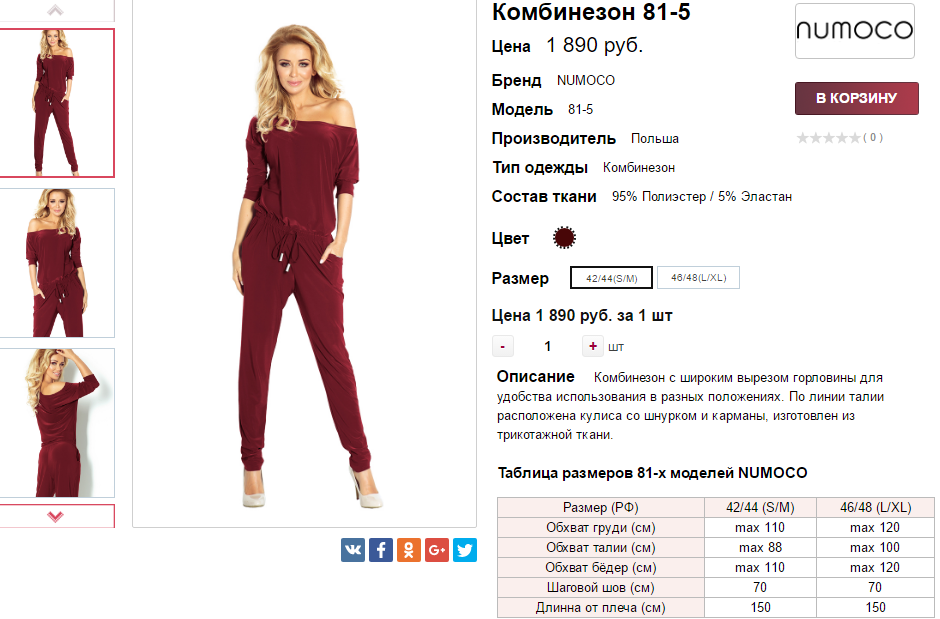Open the NUMOCO brand logo

(854, 31)
